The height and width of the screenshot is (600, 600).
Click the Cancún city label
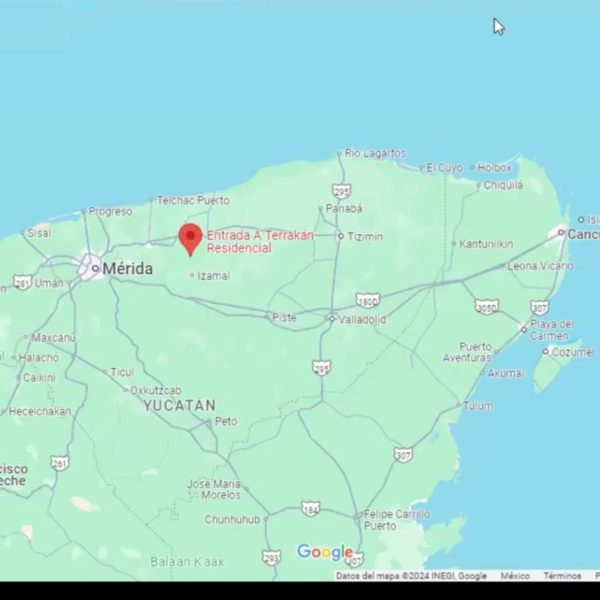tap(584, 234)
